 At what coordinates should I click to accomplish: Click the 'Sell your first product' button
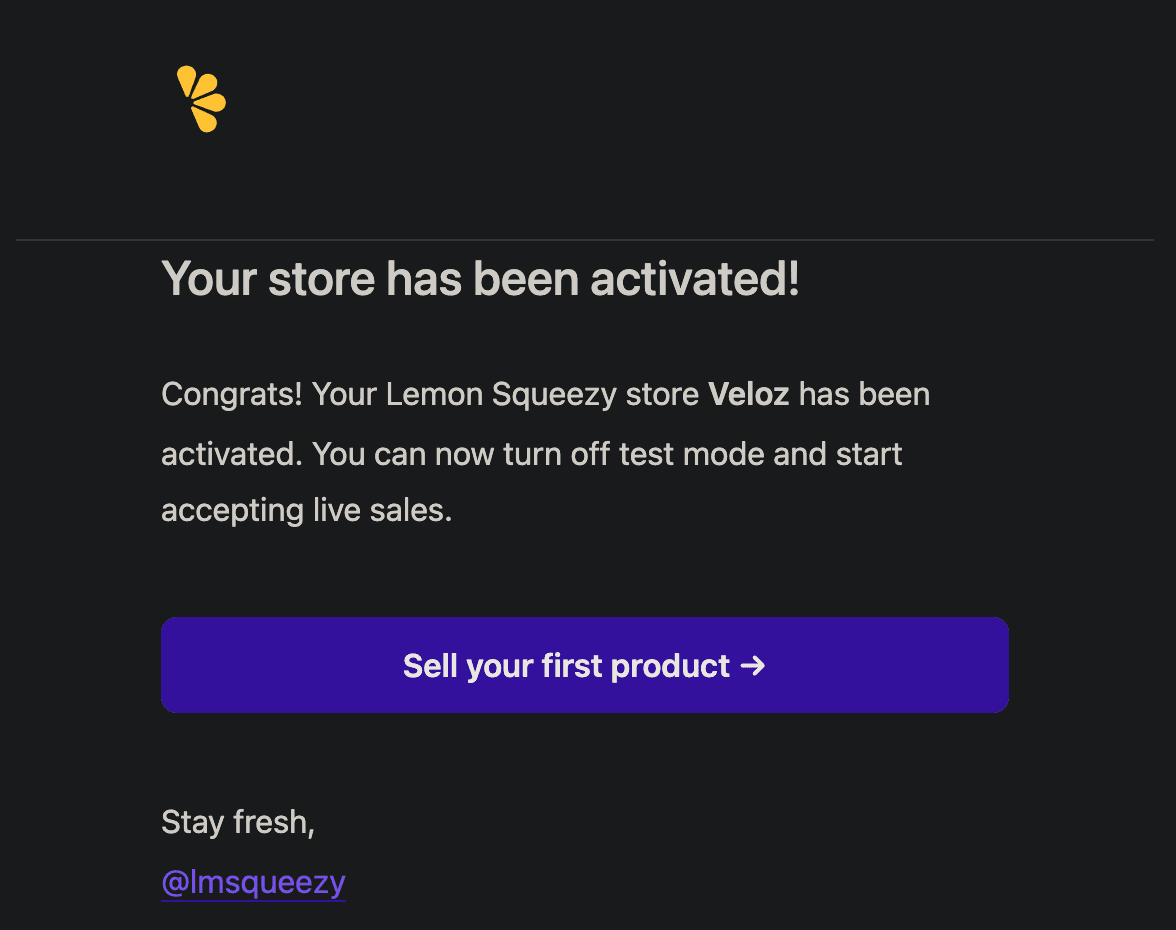[584, 665]
